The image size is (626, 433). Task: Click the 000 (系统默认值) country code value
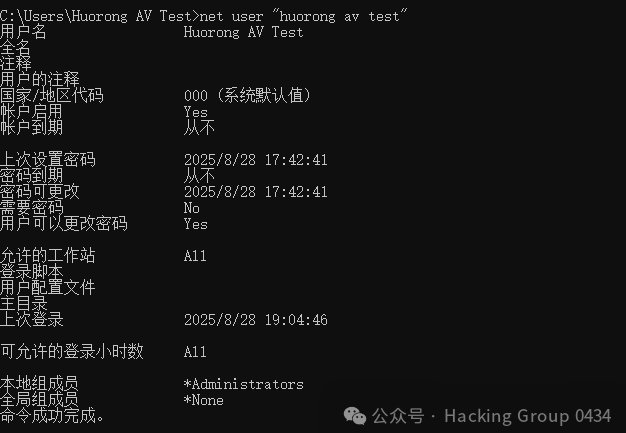pos(247,96)
